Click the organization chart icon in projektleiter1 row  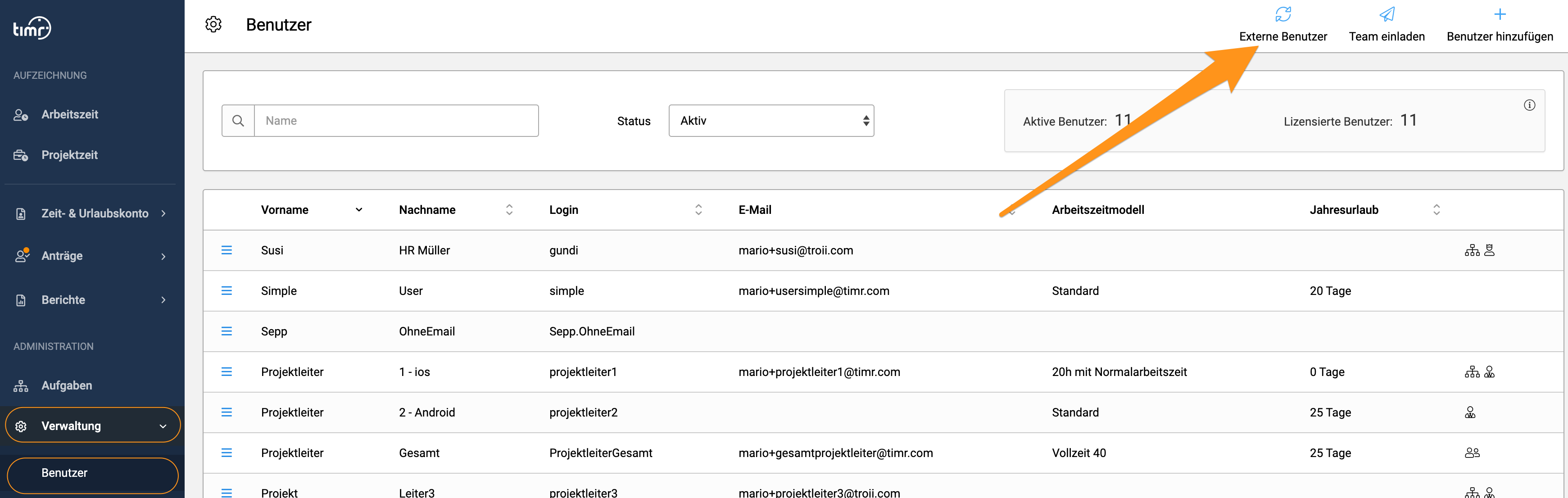1472,372
